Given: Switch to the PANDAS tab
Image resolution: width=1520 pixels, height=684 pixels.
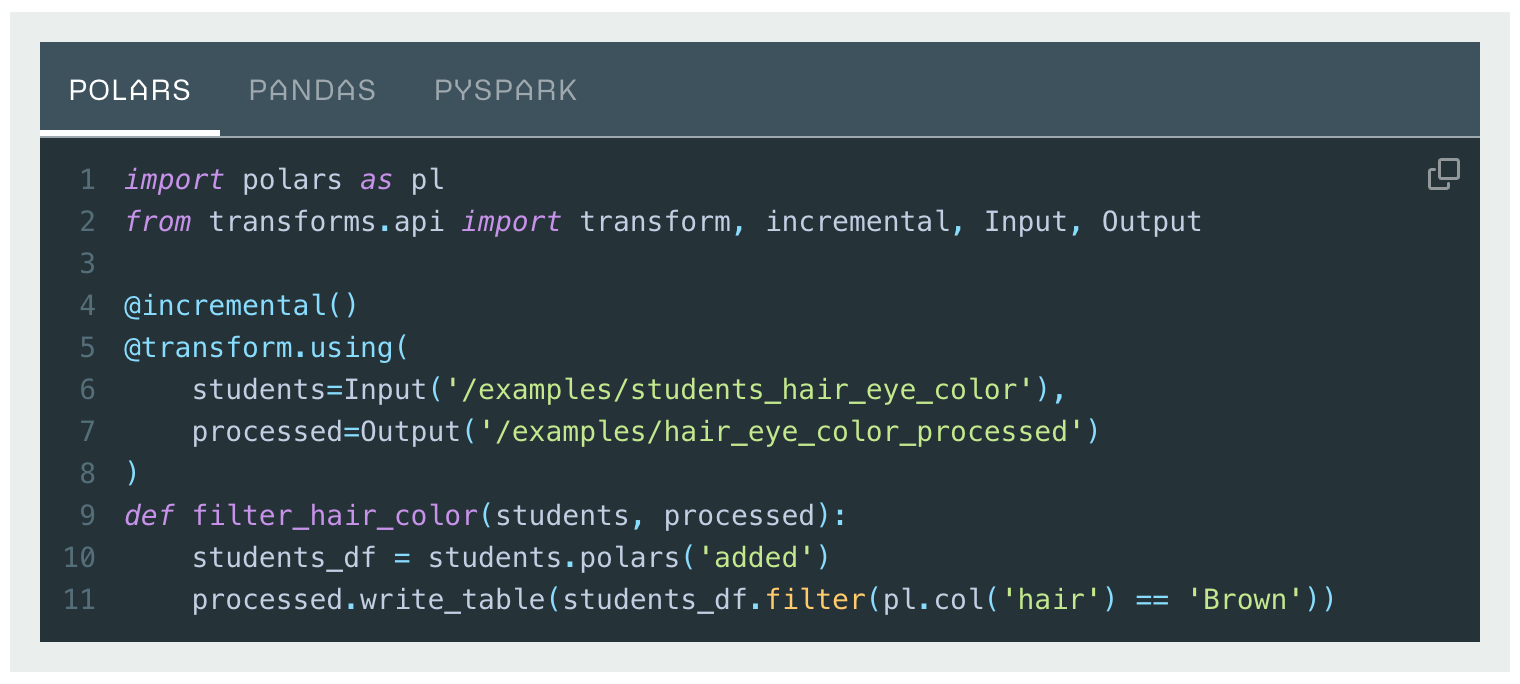Looking at the screenshot, I should [312, 90].
